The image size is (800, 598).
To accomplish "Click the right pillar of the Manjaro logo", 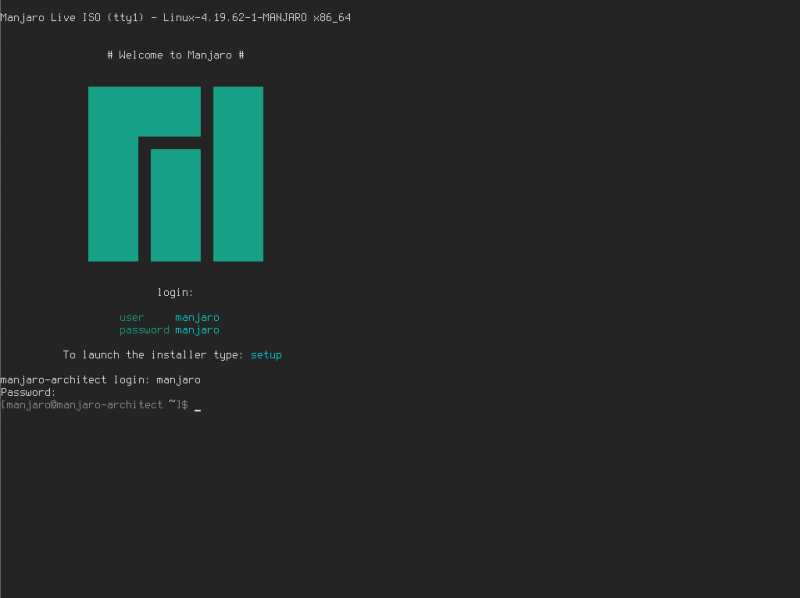I will point(238,174).
